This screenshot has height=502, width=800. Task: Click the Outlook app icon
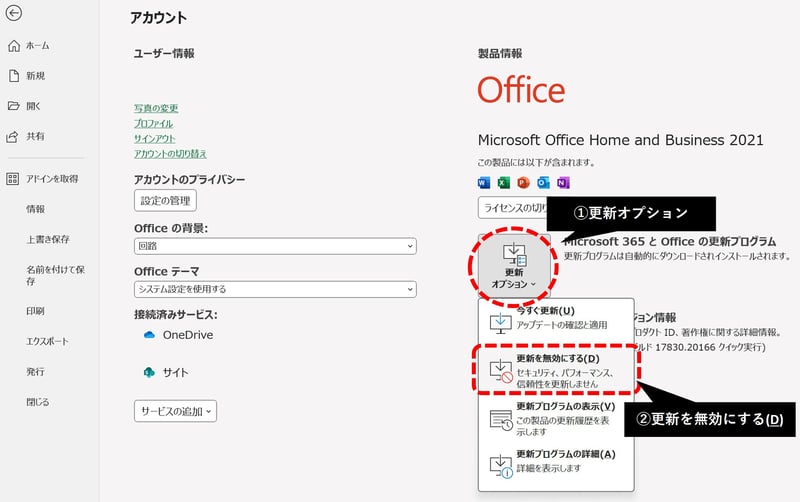[x=543, y=183]
